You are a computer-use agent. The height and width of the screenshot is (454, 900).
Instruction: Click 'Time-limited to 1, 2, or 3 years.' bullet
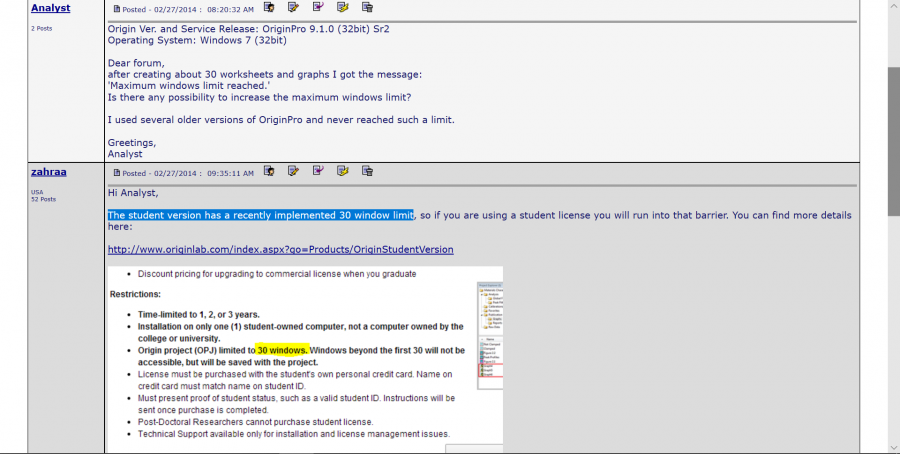199,315
